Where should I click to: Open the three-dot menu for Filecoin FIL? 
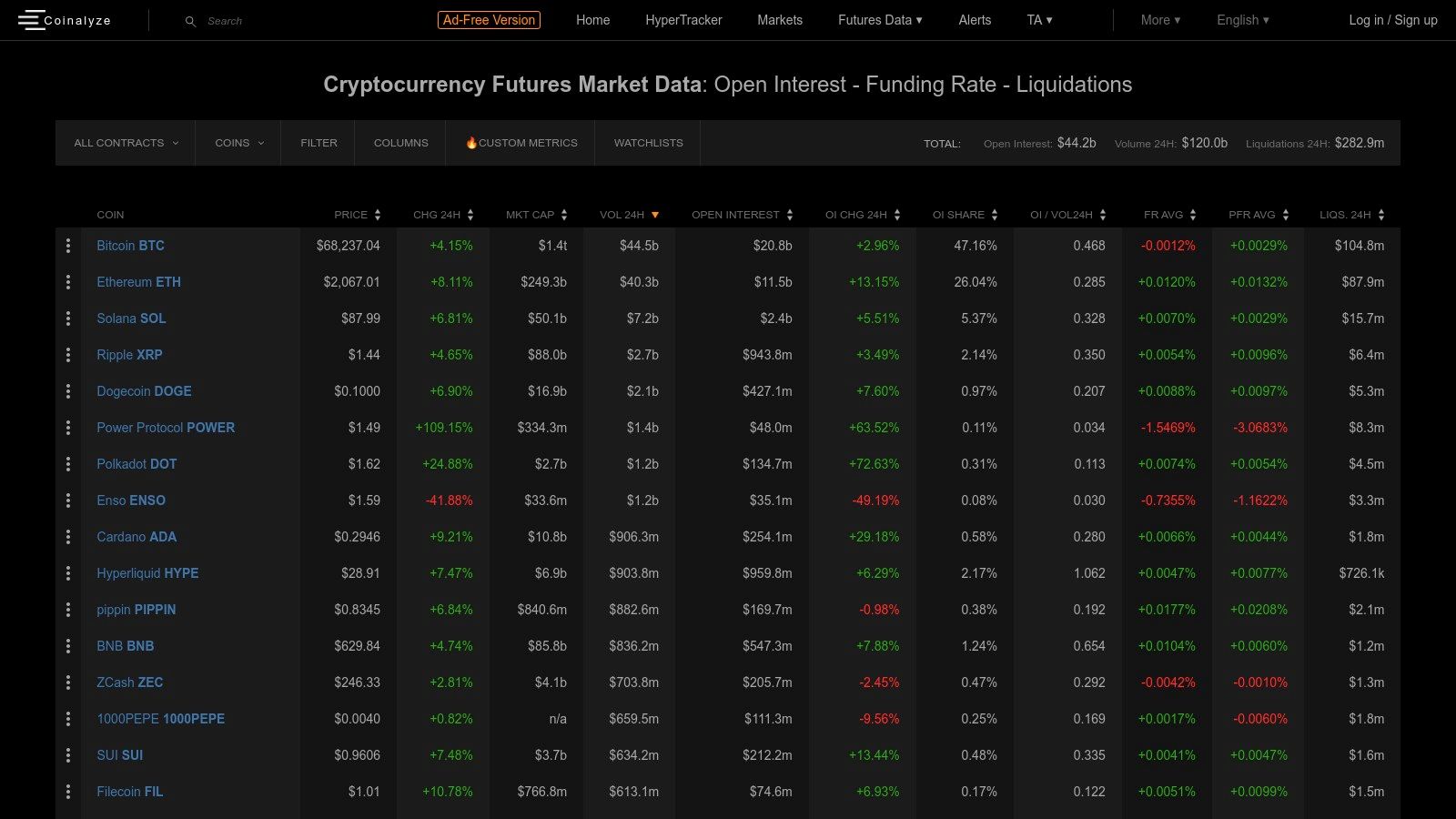coord(68,792)
